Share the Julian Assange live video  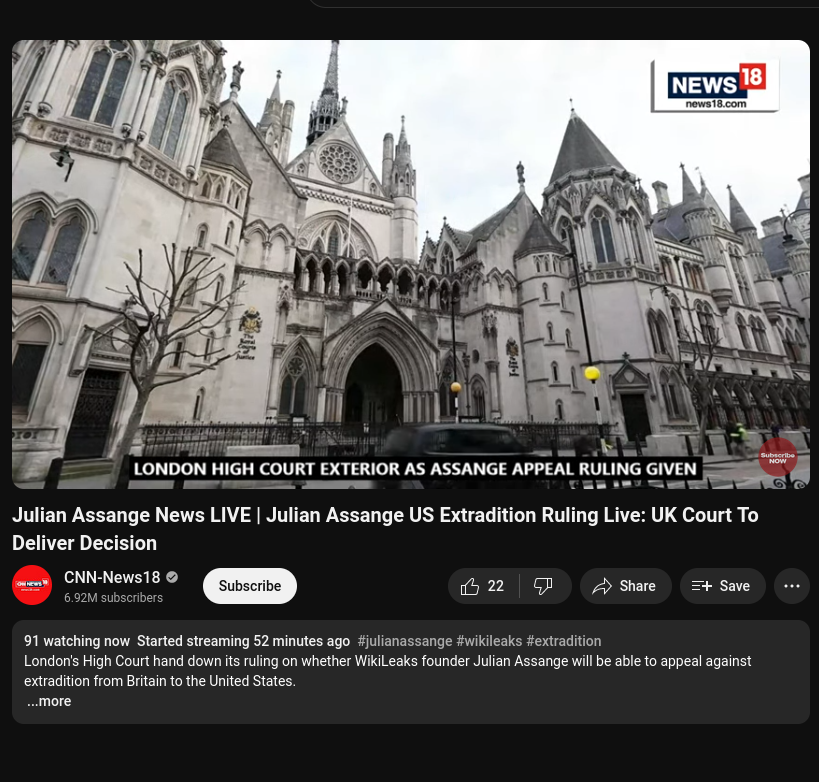(x=625, y=586)
